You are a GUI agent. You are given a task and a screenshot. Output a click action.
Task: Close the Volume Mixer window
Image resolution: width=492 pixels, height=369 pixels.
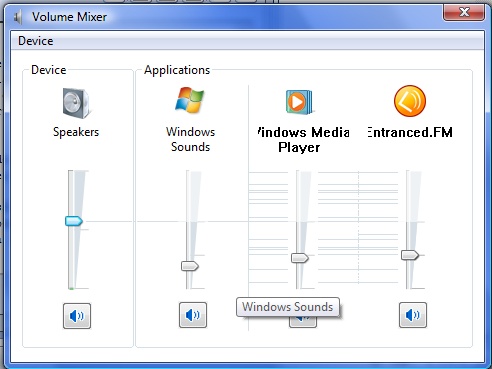464,12
